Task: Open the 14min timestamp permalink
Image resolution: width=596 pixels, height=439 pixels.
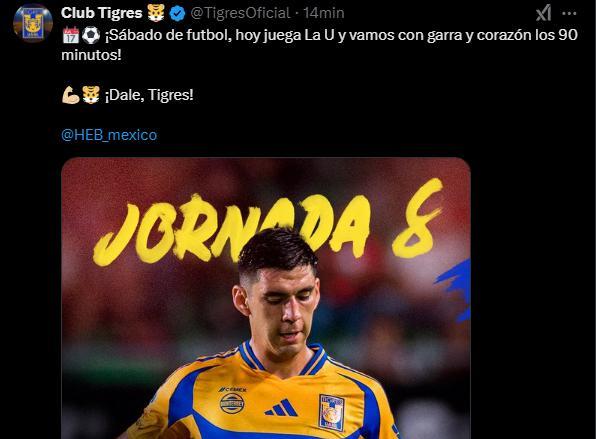Action: click(324, 13)
